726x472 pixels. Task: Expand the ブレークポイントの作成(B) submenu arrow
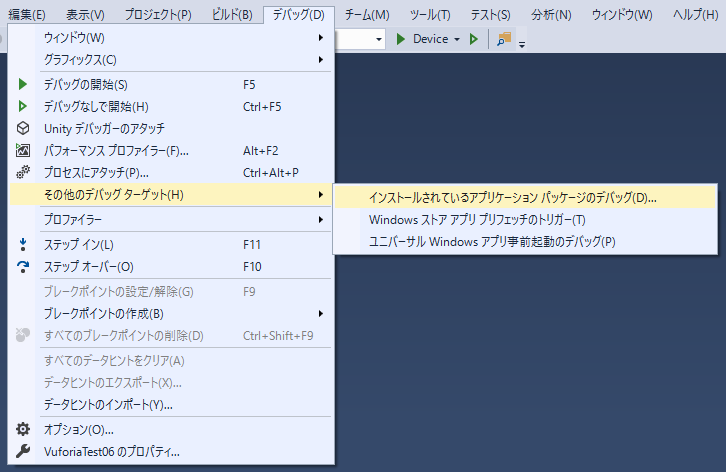point(321,314)
